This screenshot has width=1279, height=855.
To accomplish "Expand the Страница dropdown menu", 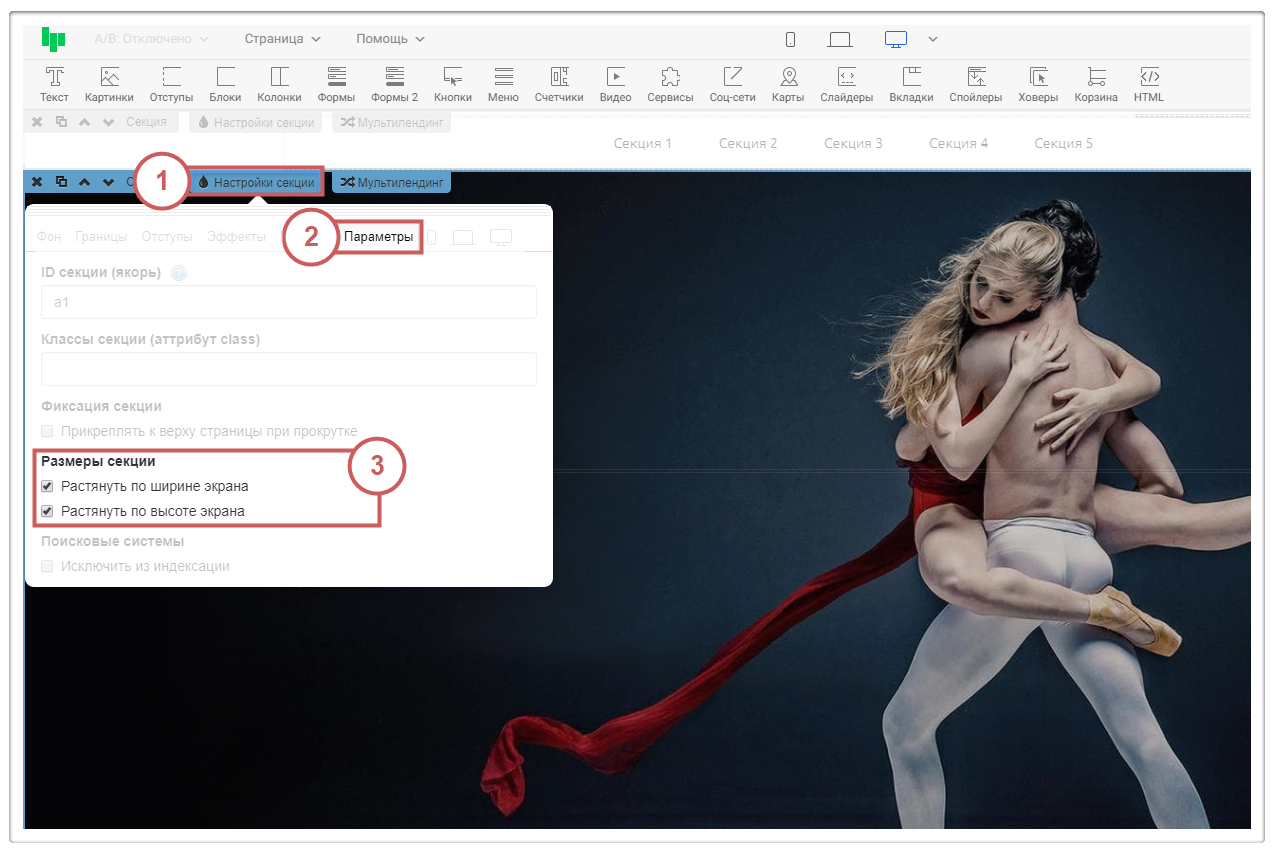I will 282,39.
